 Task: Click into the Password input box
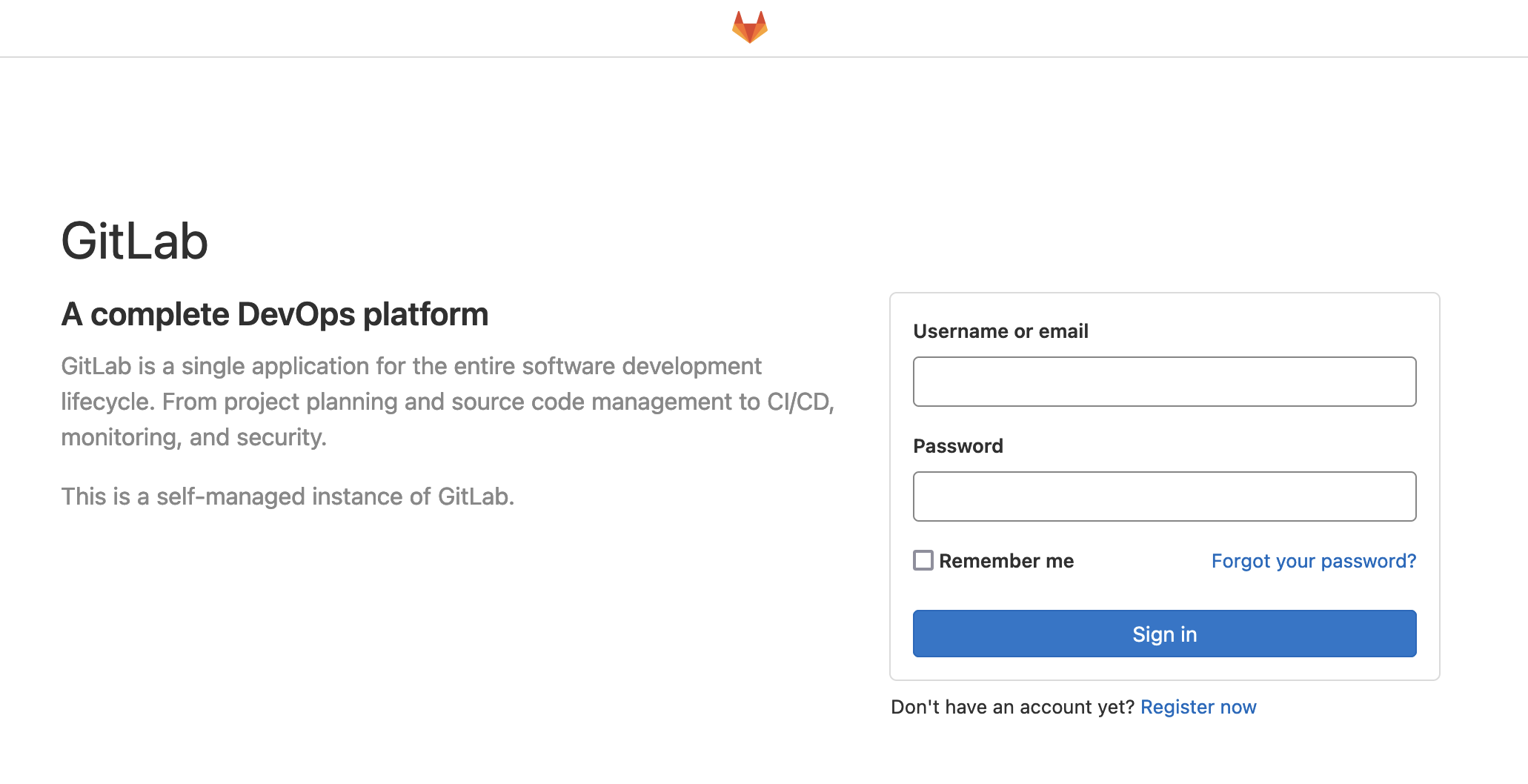pyautogui.click(x=1164, y=496)
